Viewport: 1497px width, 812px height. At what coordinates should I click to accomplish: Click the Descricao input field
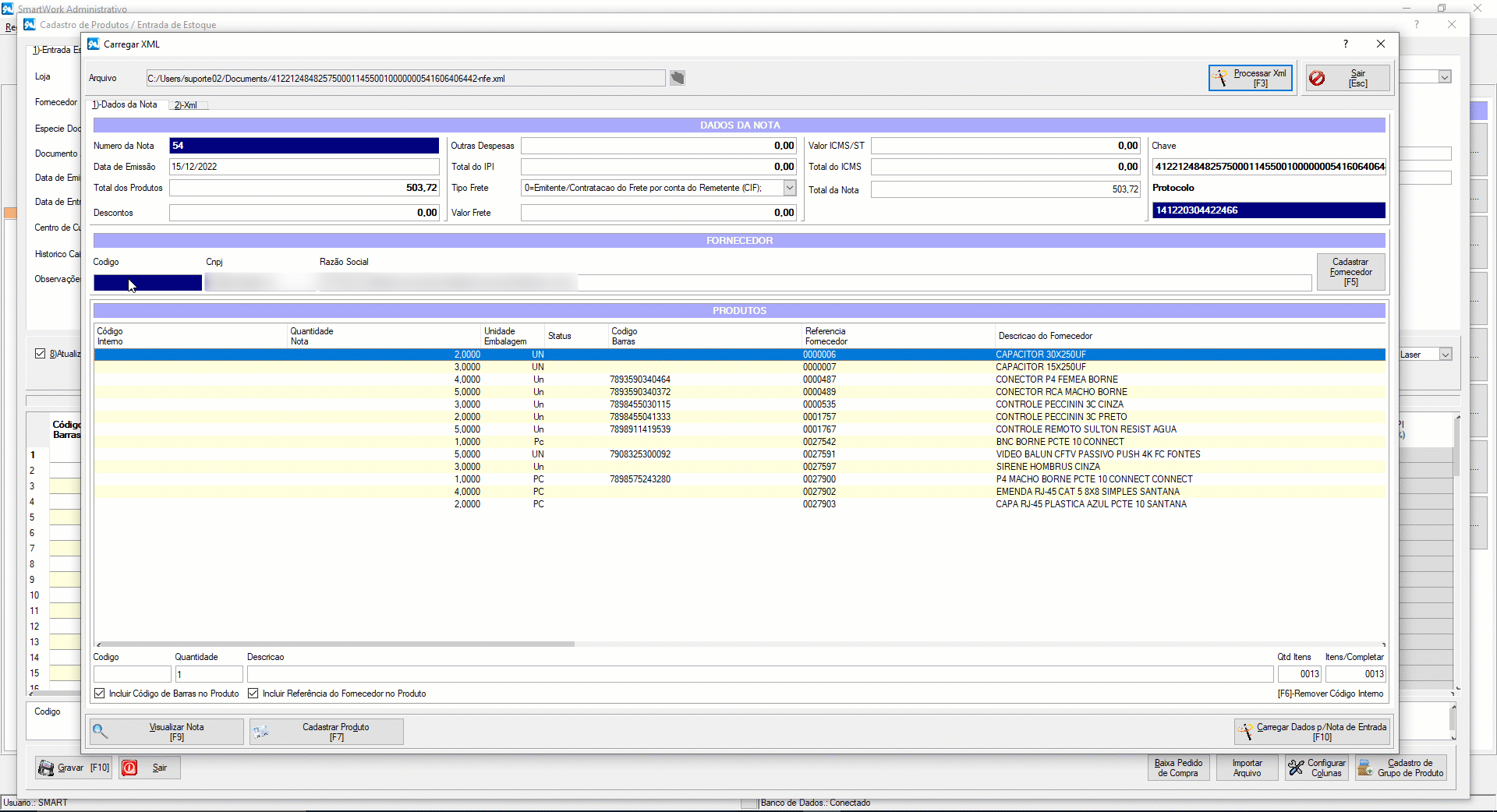759,674
